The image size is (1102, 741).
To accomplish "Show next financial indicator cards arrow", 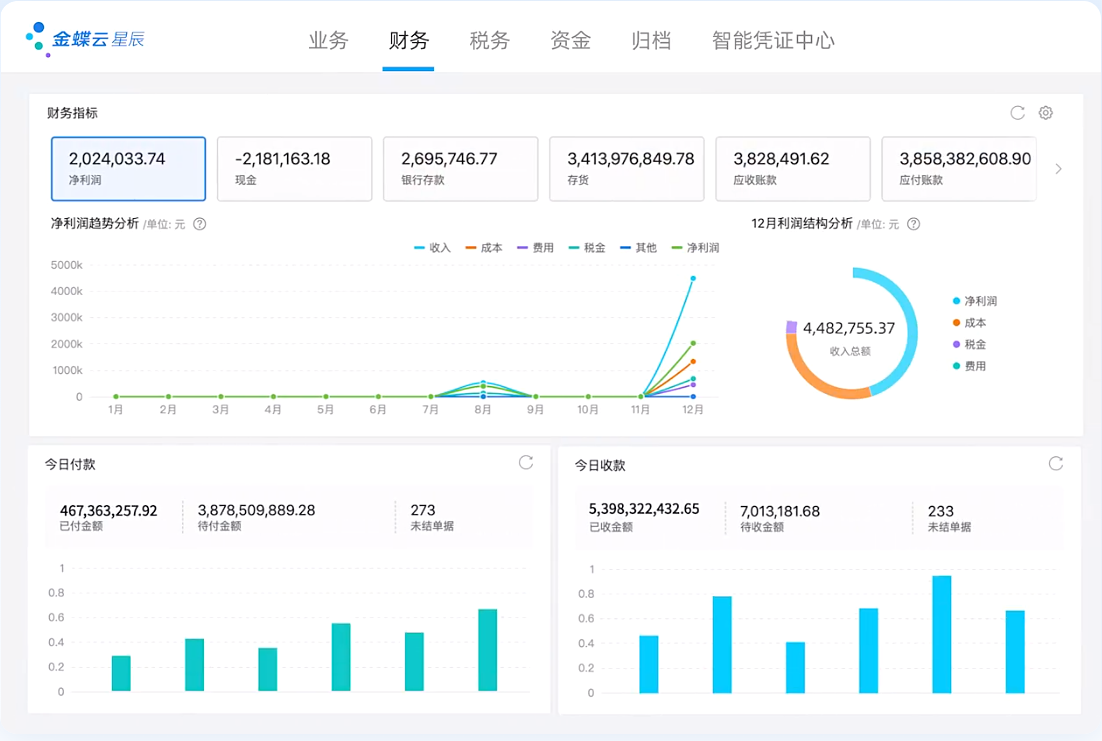I will (1058, 169).
